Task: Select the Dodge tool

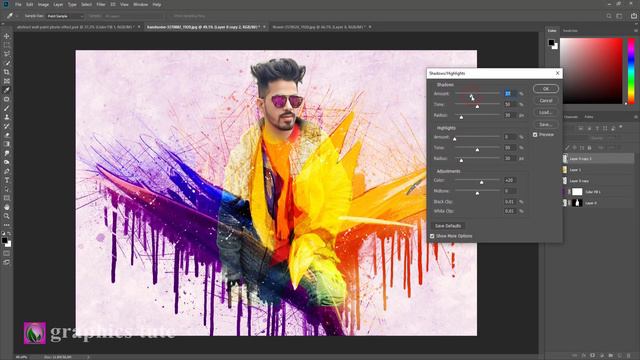Action: coord(7,162)
